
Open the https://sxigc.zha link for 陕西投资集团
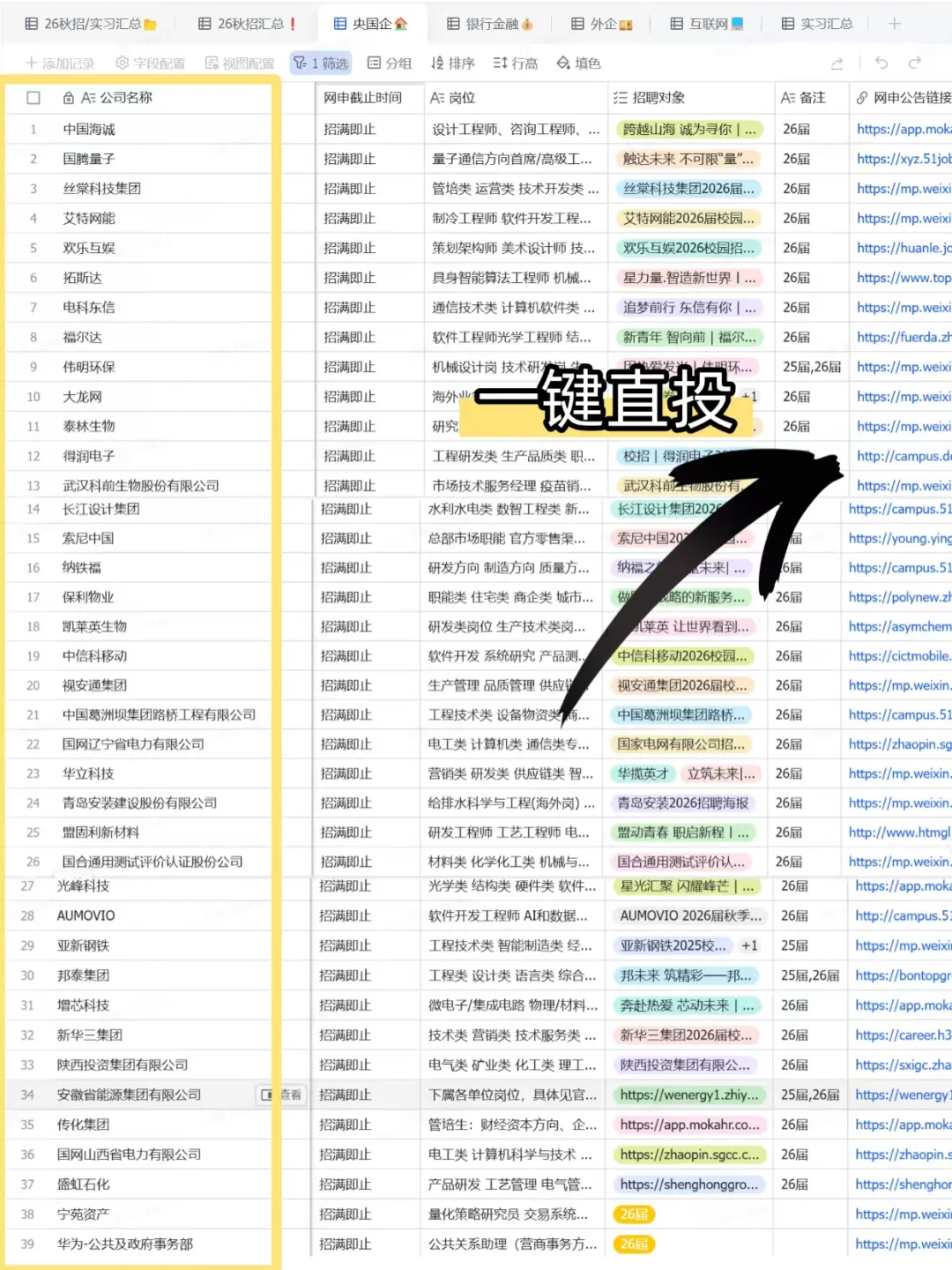click(904, 1065)
